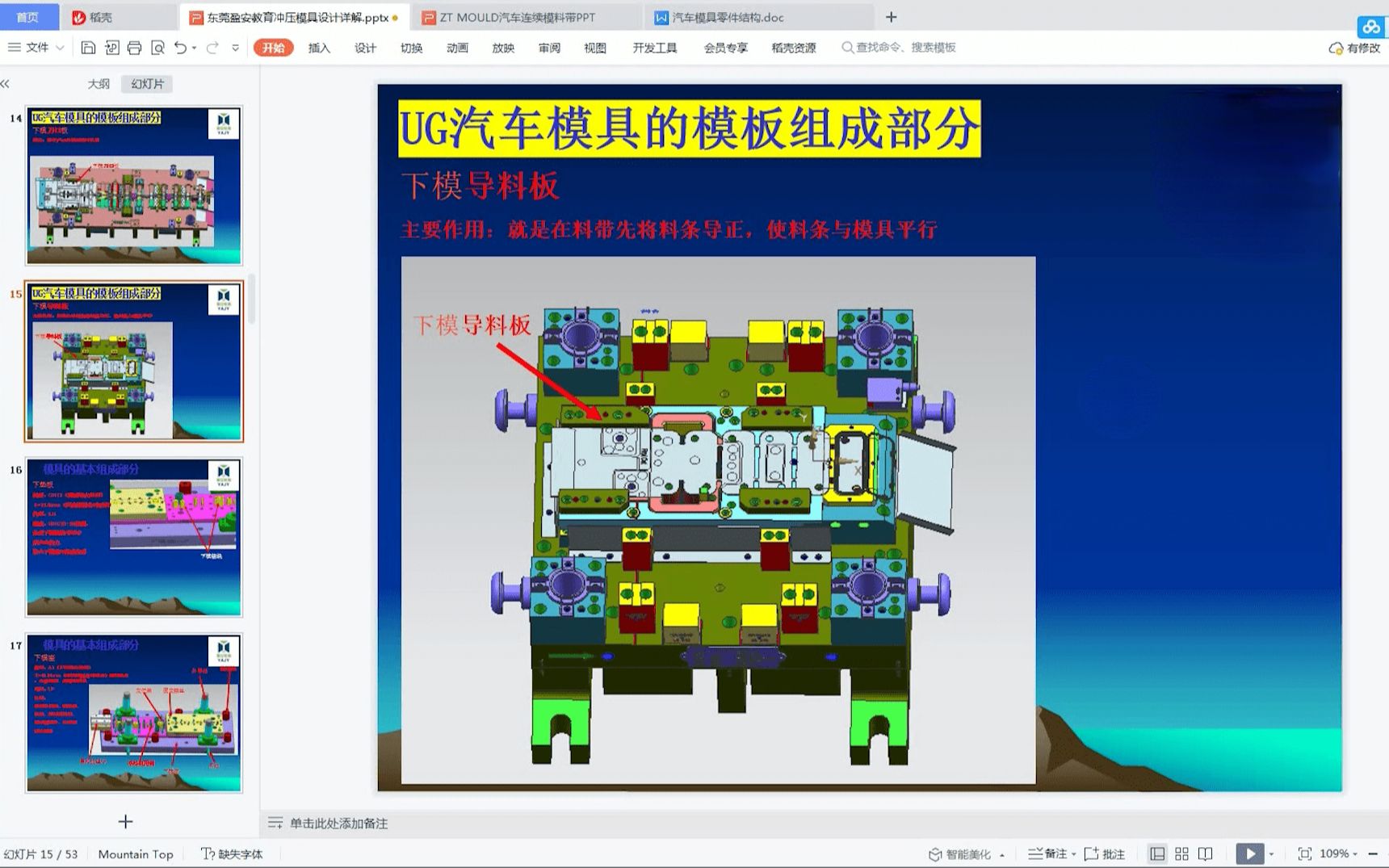The width and height of the screenshot is (1389, 868).
Task: Click the 缺失字体 missing fonts button
Action: pyautogui.click(x=232, y=854)
